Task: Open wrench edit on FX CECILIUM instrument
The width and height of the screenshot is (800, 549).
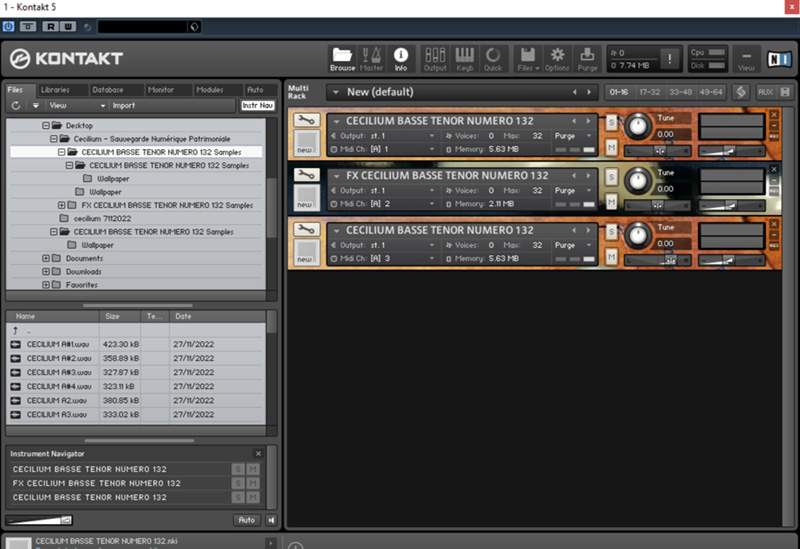Action: coord(306,174)
